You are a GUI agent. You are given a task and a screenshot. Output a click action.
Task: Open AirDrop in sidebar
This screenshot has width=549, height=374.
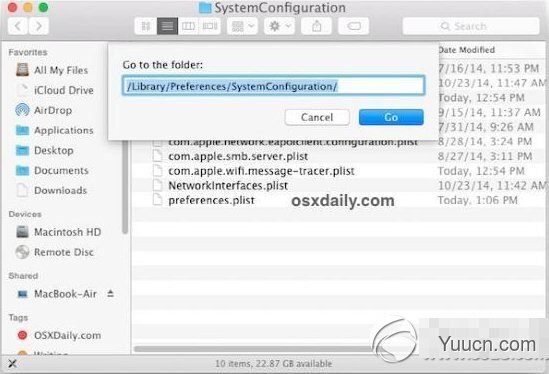point(44,110)
